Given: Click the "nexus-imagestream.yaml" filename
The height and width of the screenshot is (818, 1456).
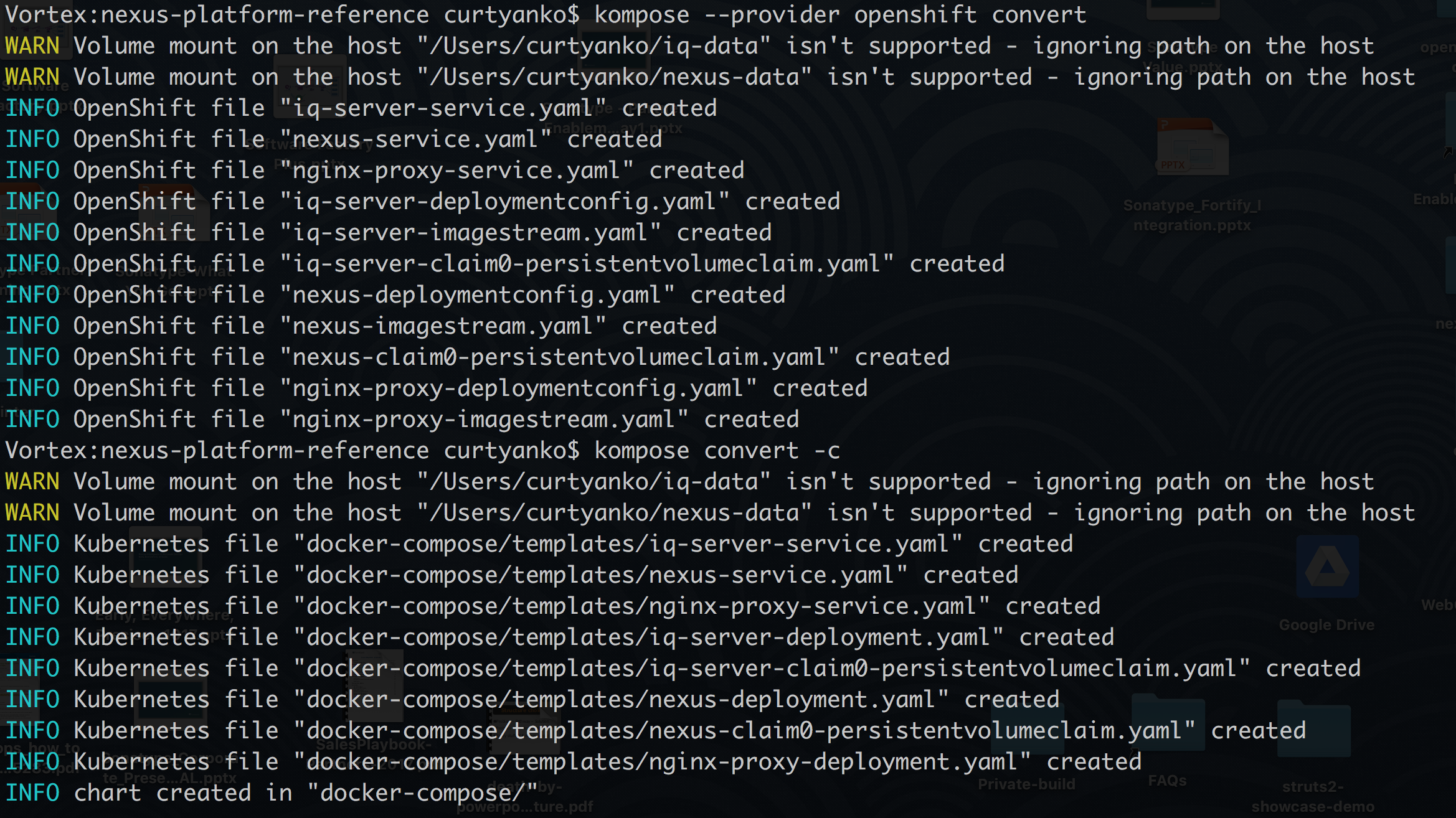Looking at the screenshot, I should point(443,326).
